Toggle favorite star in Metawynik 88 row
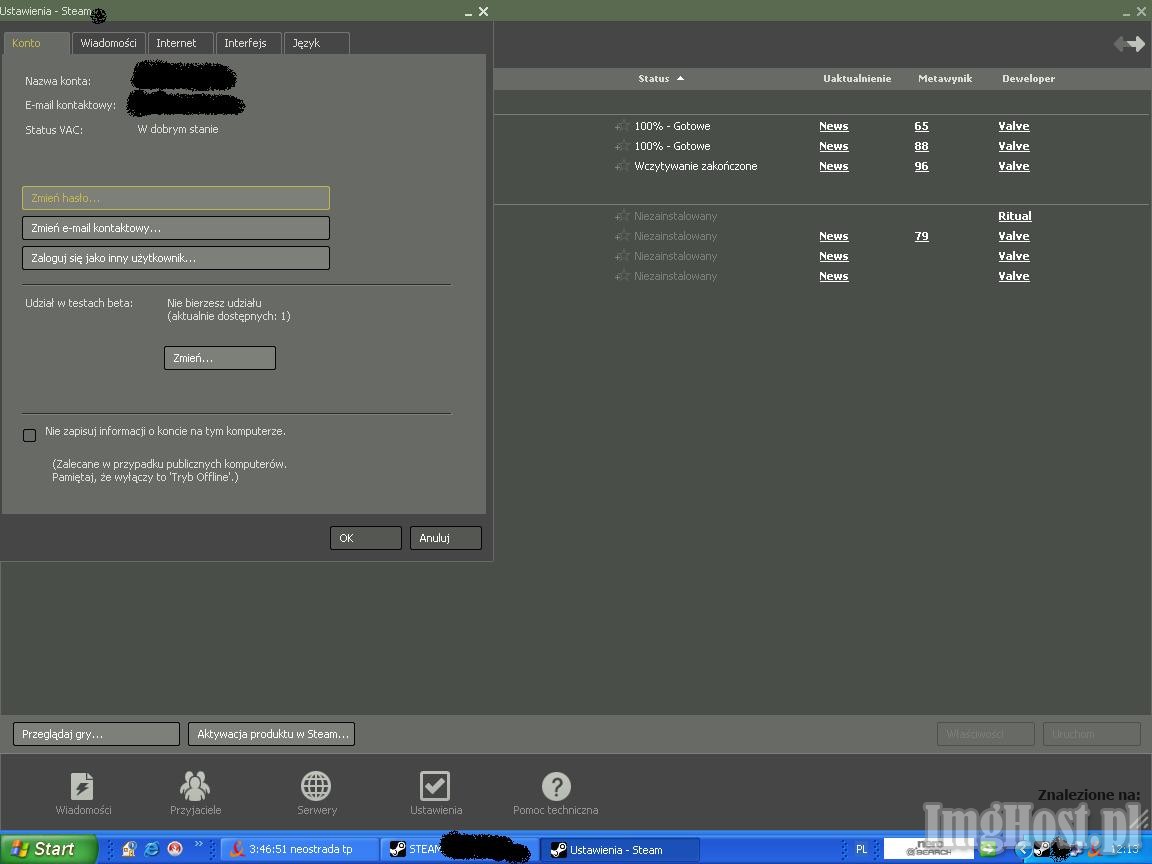 [622, 146]
